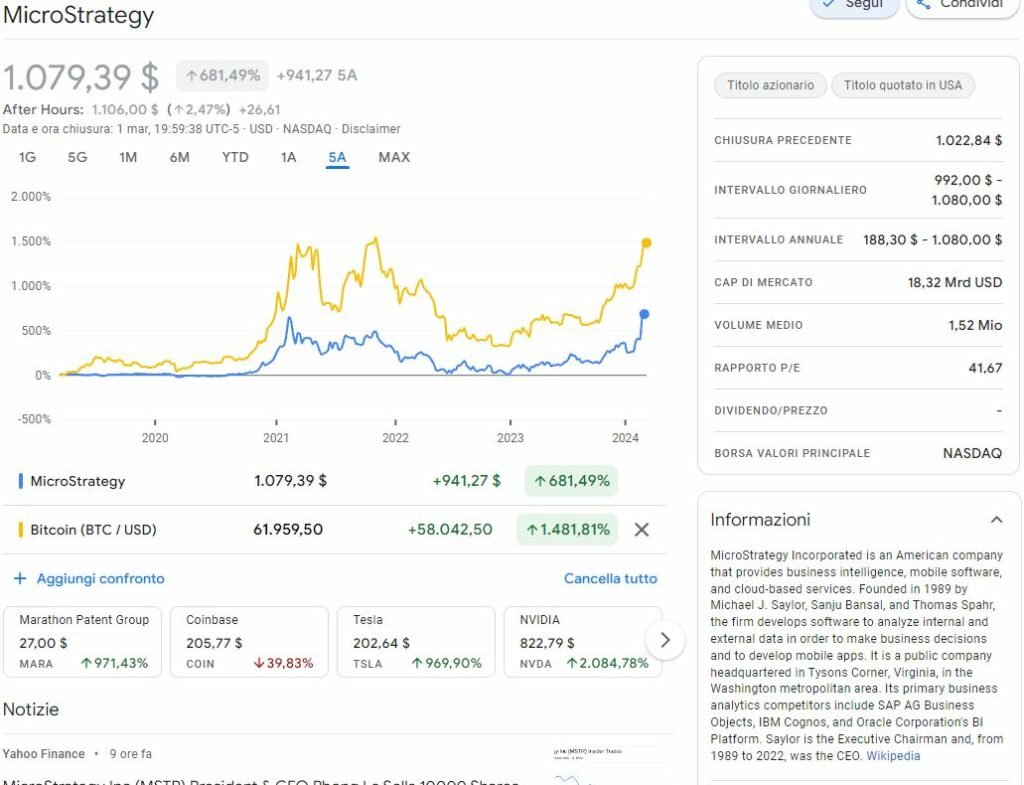Select the 1G time range tab
Image resolution: width=1024 pixels, height=785 pixels.
27,157
